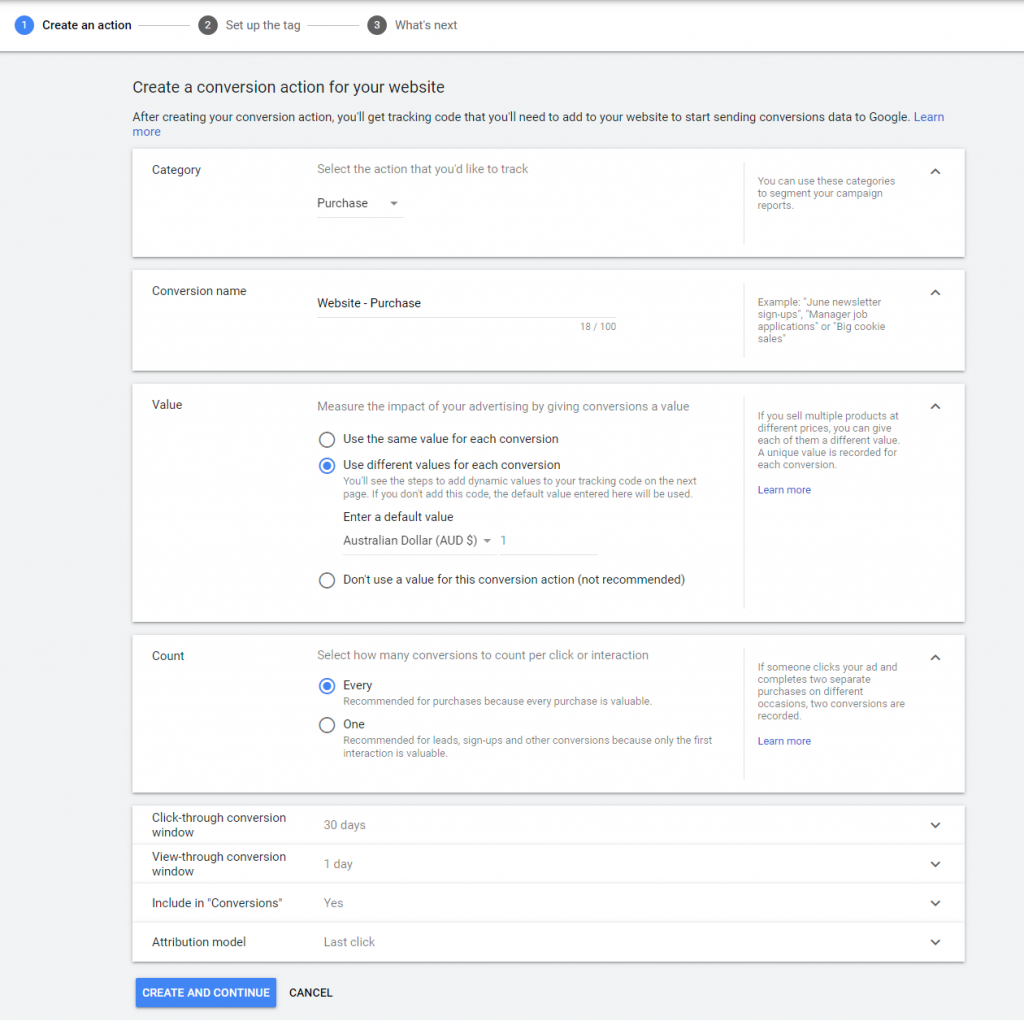The image size is (1024, 1021).
Task: Click the 'Yes' value for Include in Conversions
Action: coord(333,903)
